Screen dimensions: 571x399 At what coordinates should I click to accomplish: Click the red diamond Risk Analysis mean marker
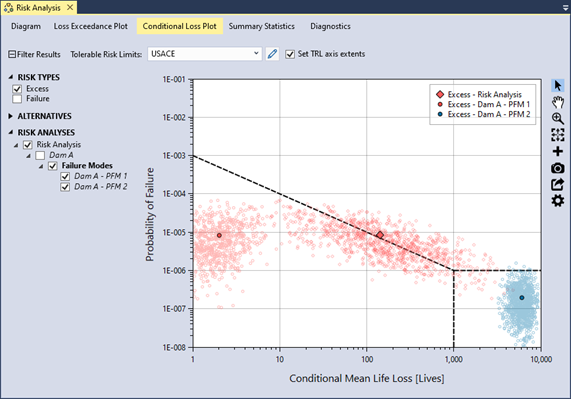point(380,235)
